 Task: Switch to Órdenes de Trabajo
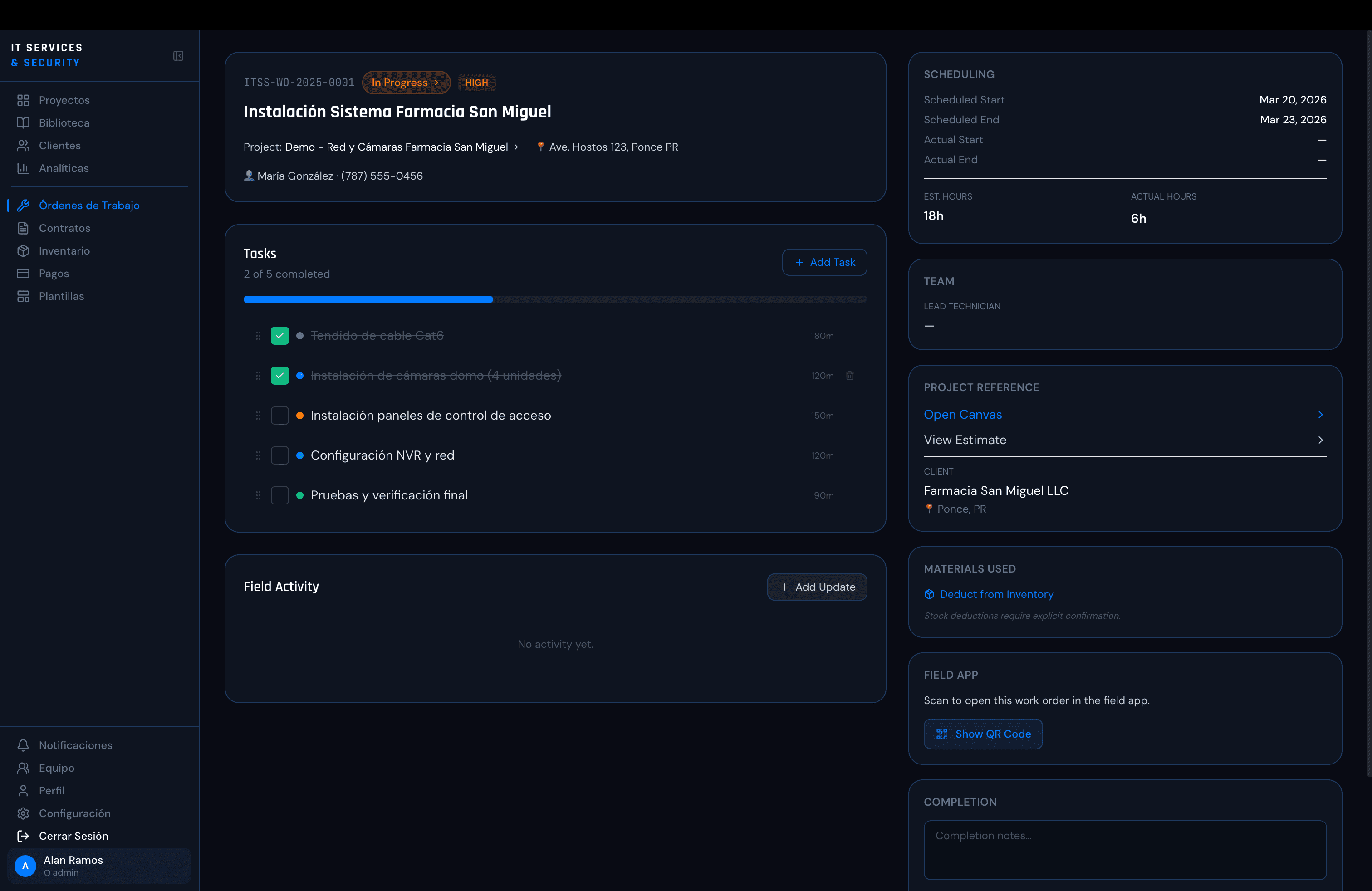click(89, 205)
